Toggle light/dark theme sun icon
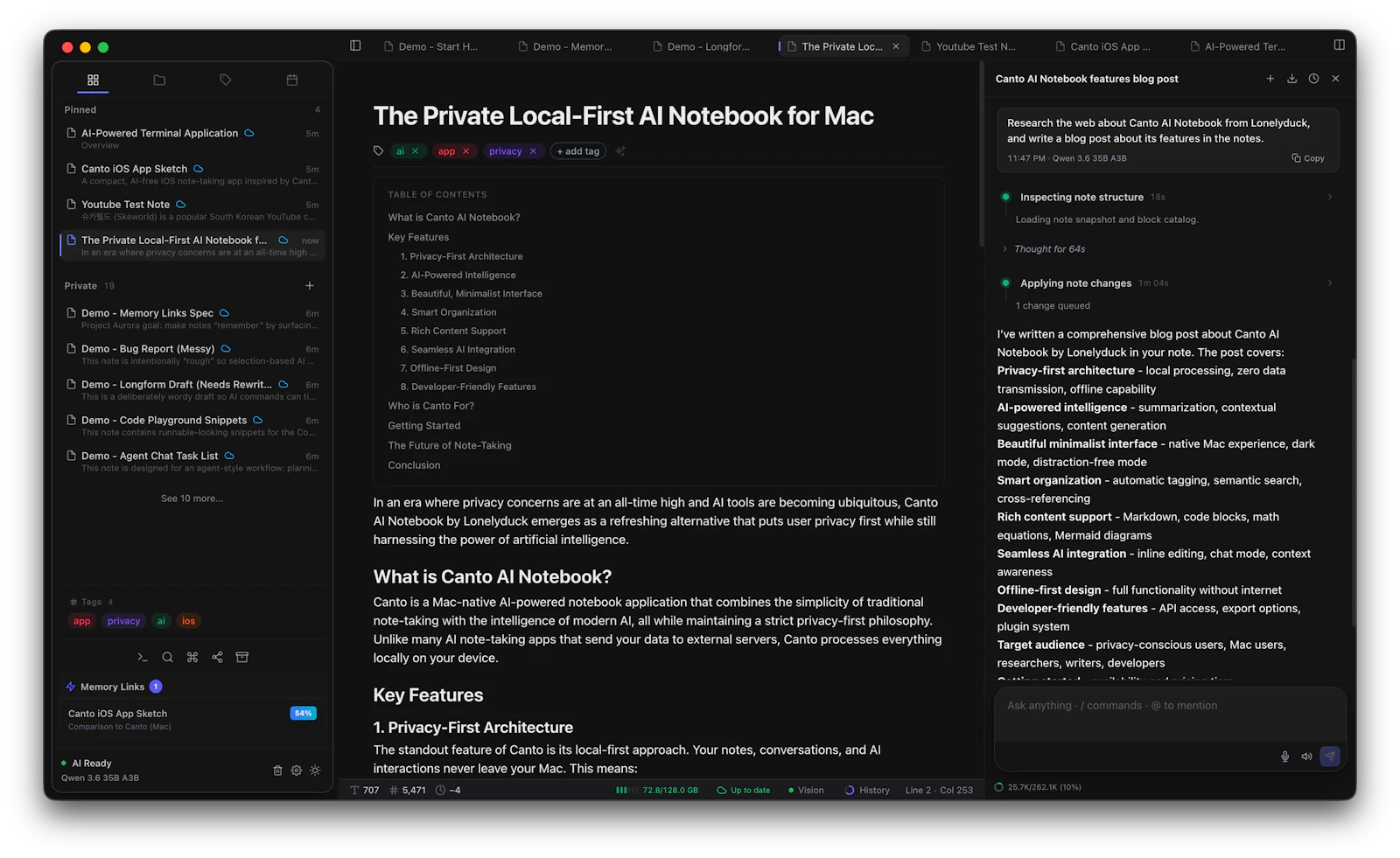Screen dimensions: 1400x858 (x=315, y=771)
